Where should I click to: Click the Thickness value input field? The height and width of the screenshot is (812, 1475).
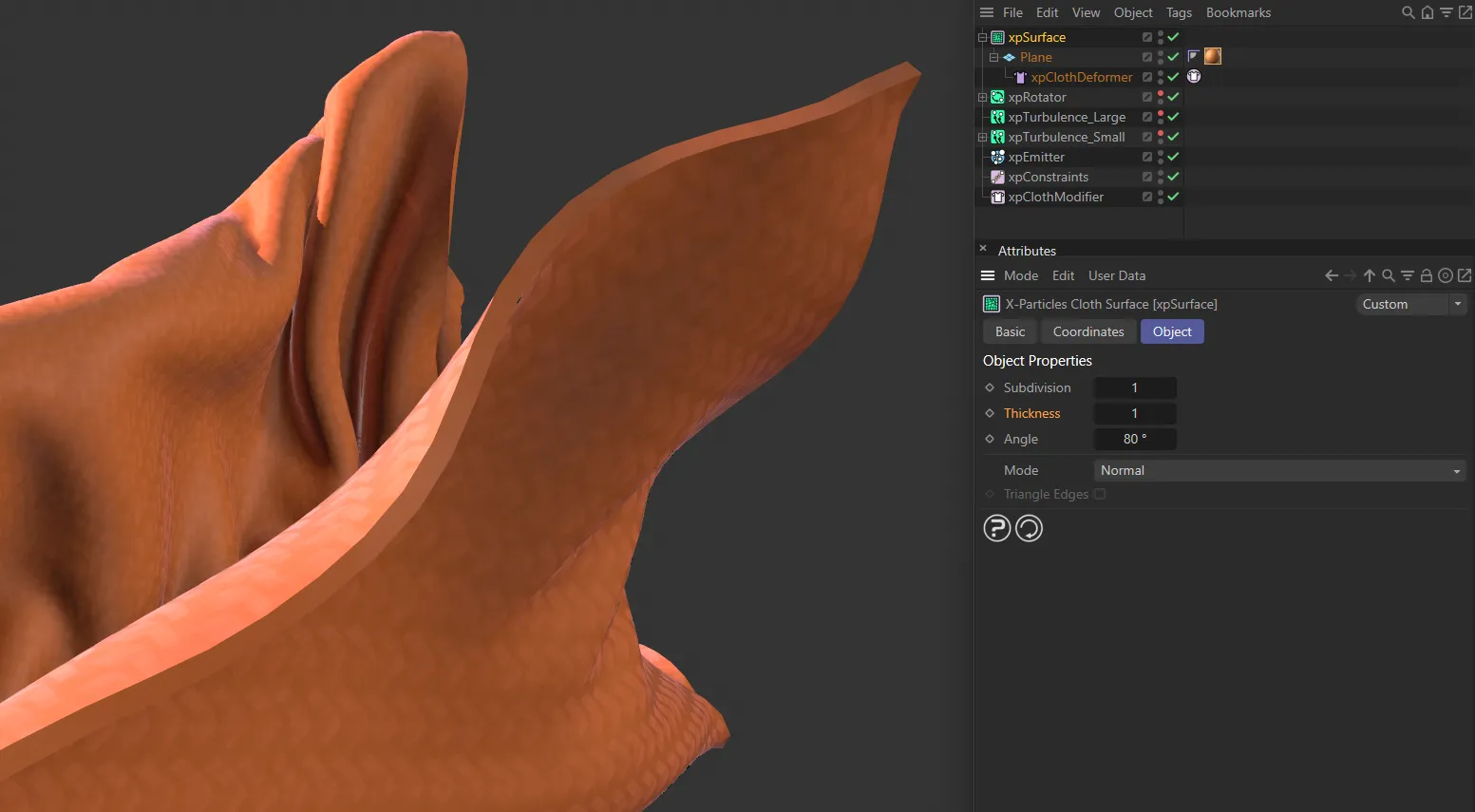[1135, 413]
